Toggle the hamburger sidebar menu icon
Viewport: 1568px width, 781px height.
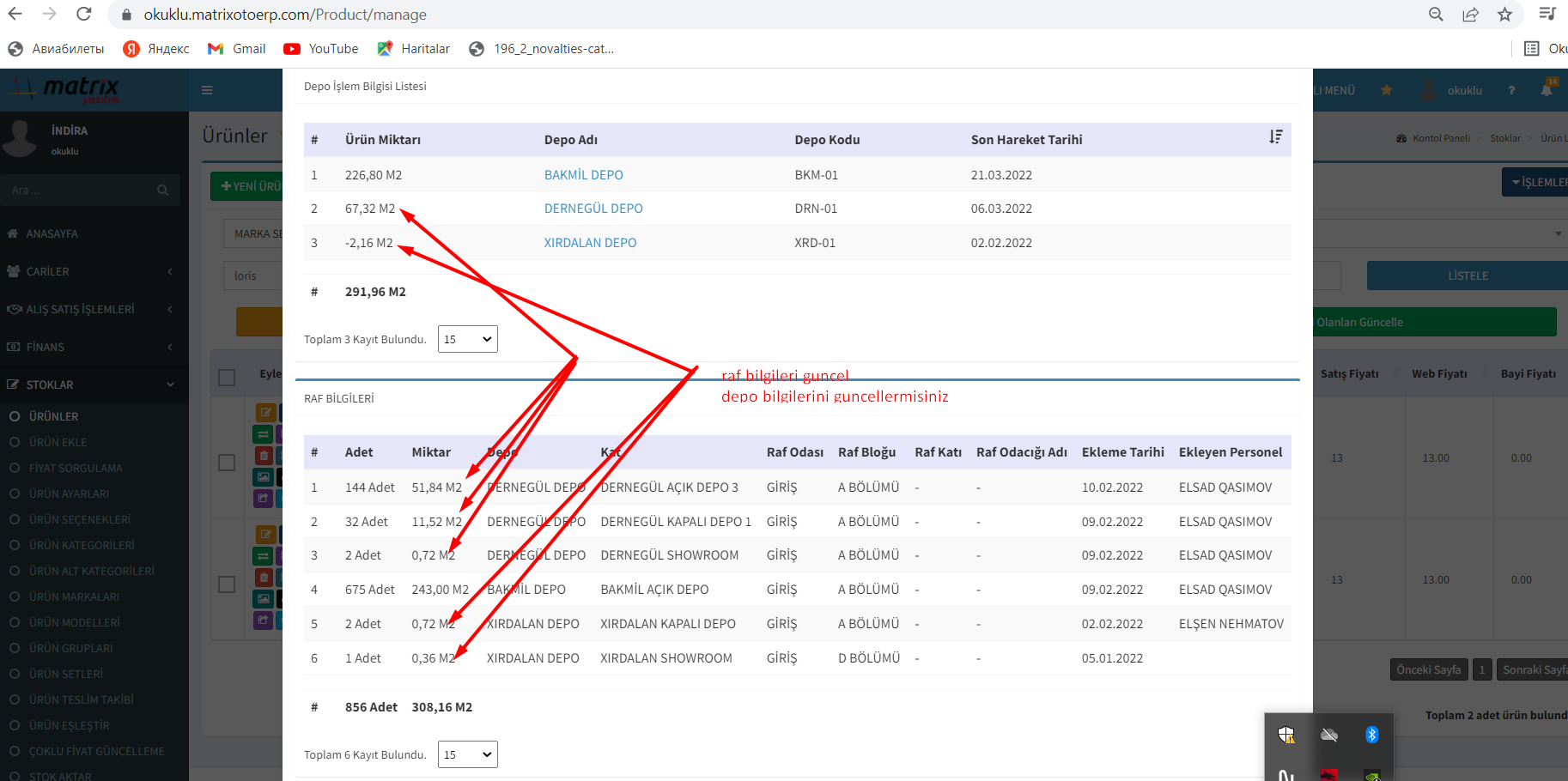[x=207, y=90]
